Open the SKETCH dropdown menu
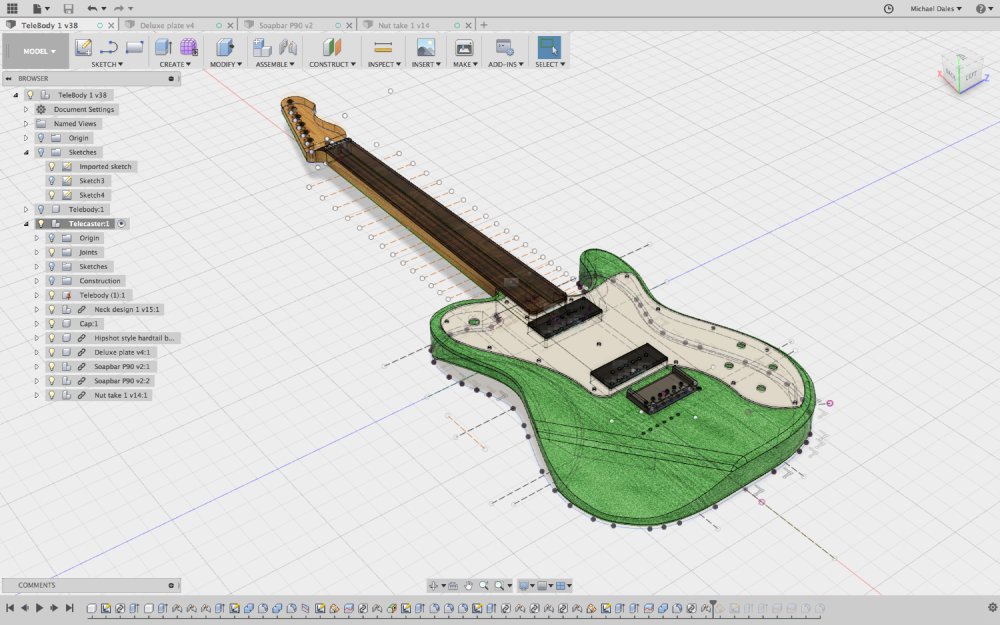This screenshot has width=1000, height=625. point(107,64)
